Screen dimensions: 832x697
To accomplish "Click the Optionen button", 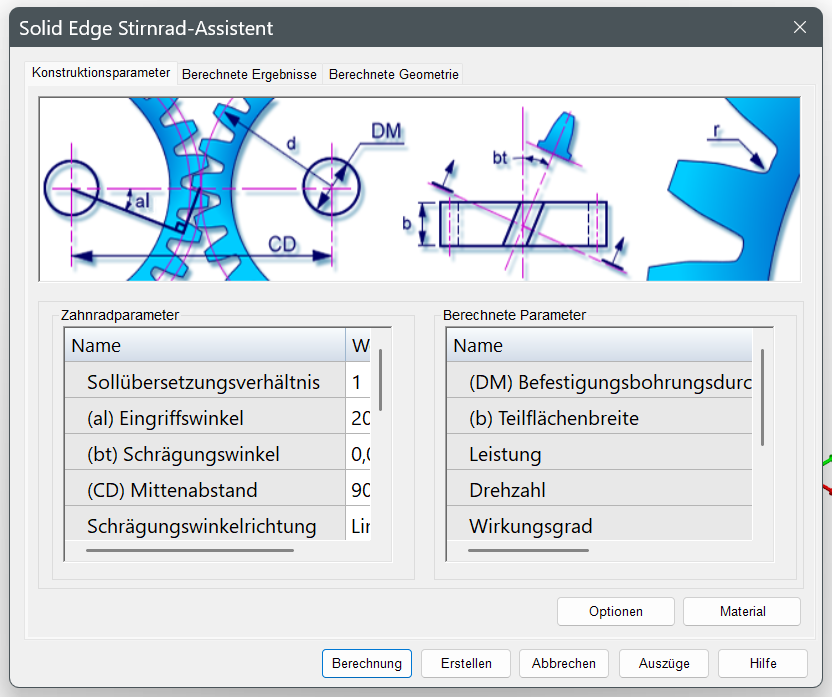I will coord(616,612).
